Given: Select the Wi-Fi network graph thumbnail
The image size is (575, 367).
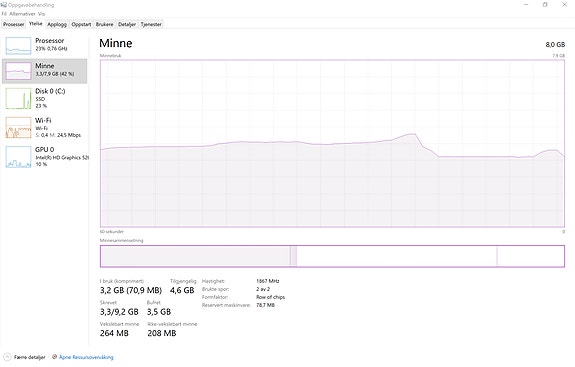Looking at the screenshot, I should tap(18, 128).
